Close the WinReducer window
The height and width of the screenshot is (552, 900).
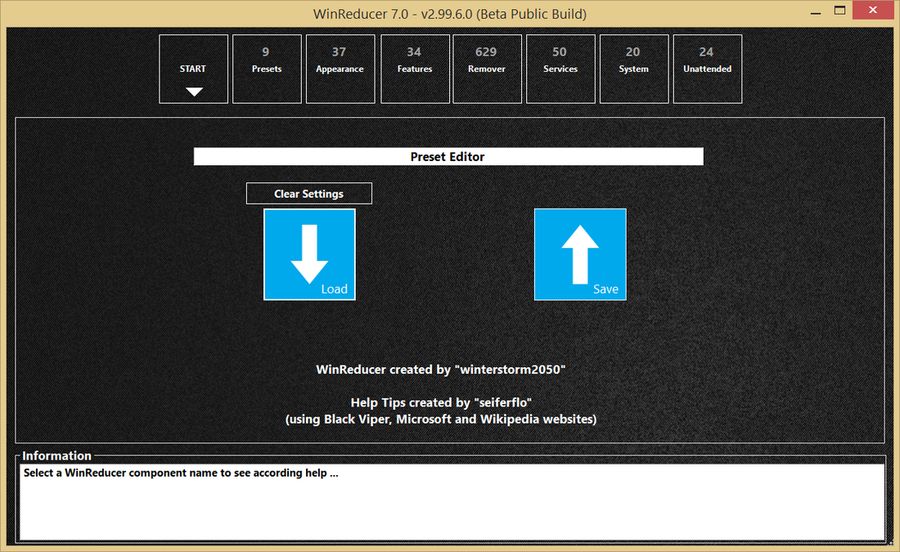[x=873, y=10]
